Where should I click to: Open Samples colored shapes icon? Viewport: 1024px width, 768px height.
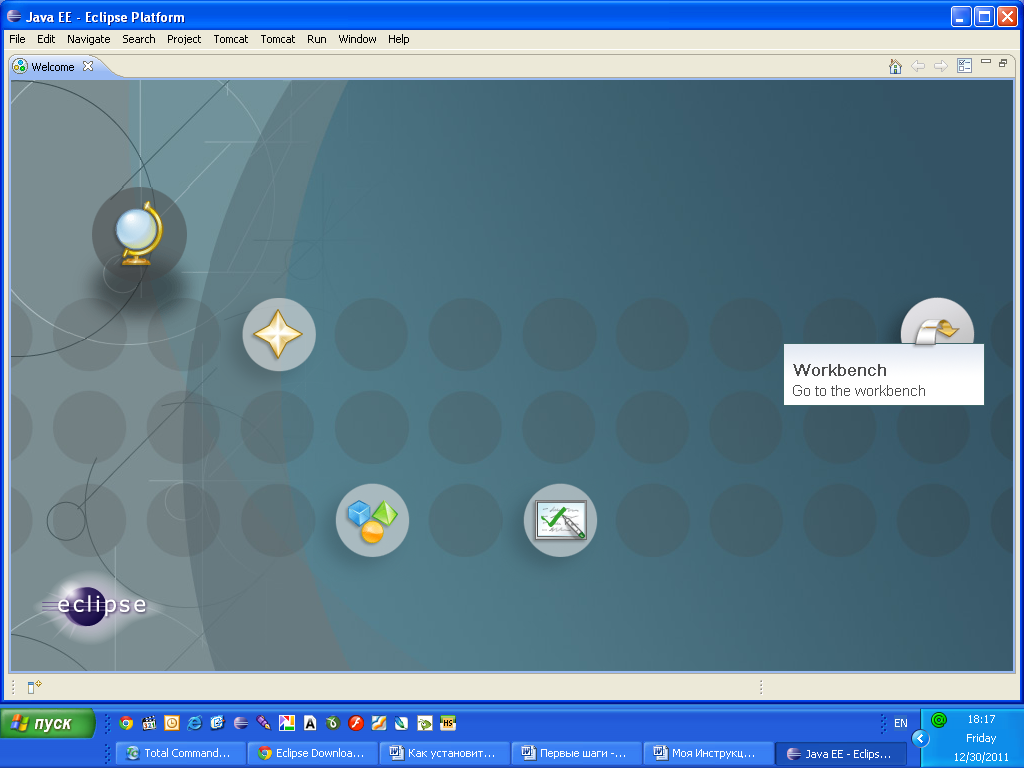point(372,520)
